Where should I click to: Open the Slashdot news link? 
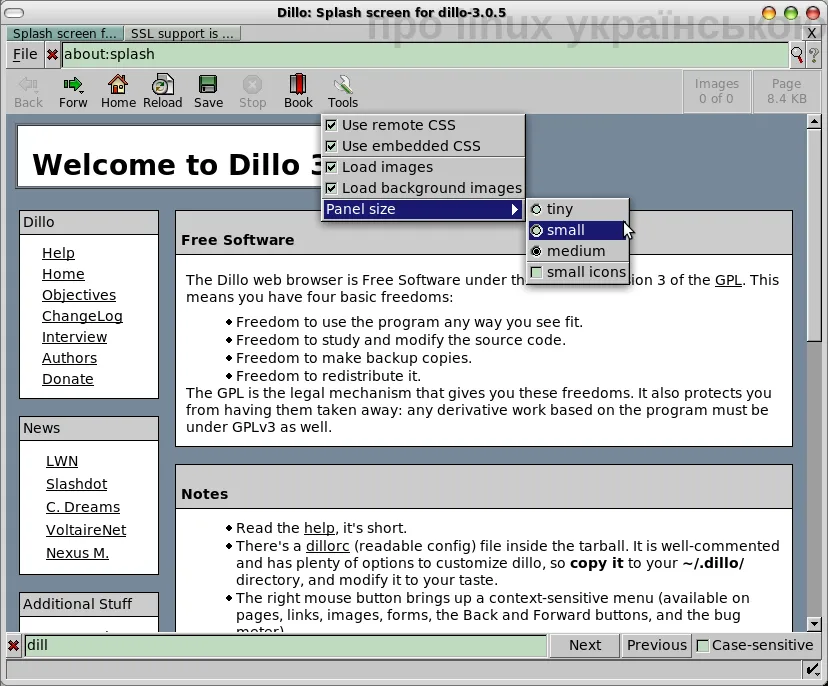(x=76, y=484)
